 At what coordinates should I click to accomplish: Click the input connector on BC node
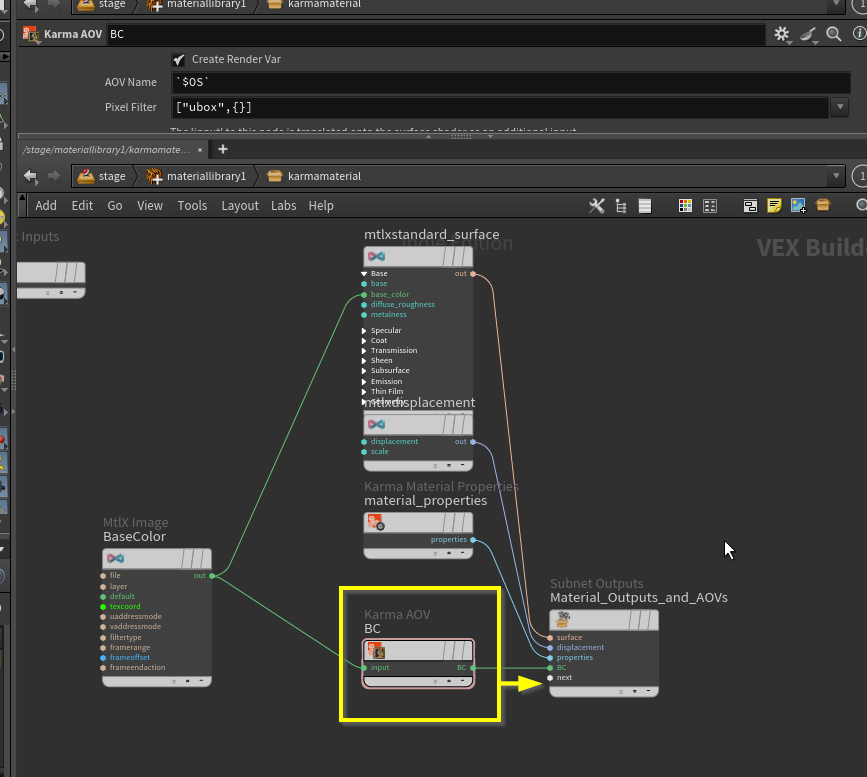364,668
